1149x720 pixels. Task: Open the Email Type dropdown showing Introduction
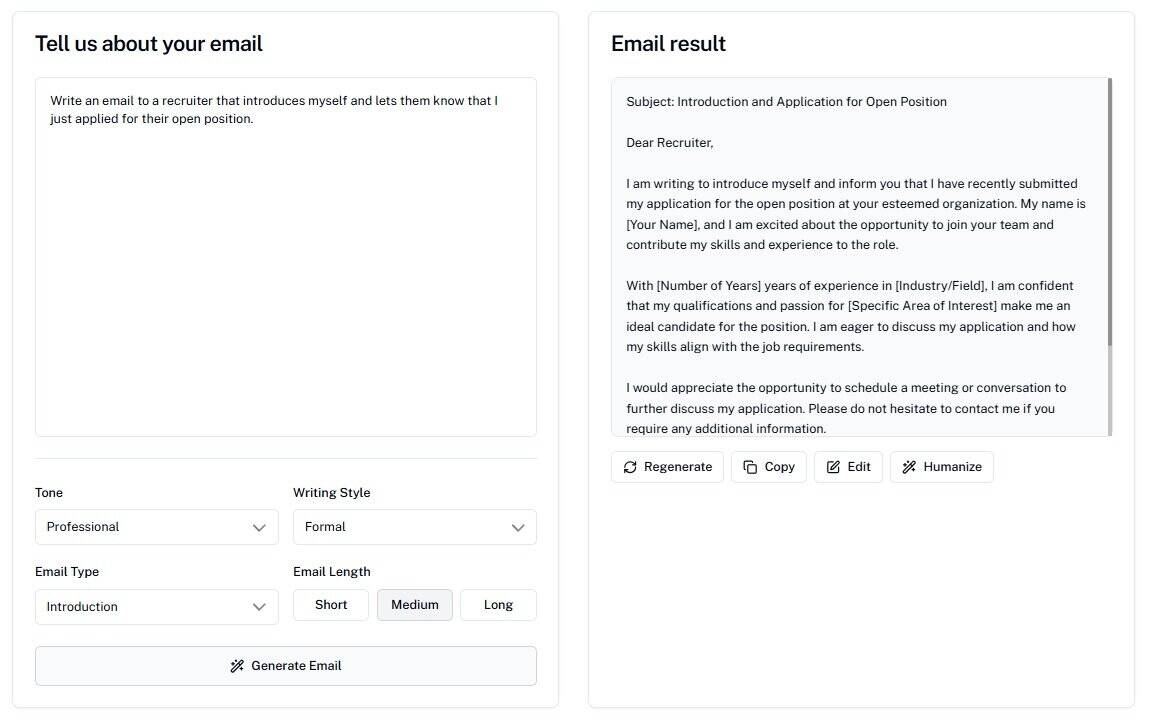click(x=156, y=607)
